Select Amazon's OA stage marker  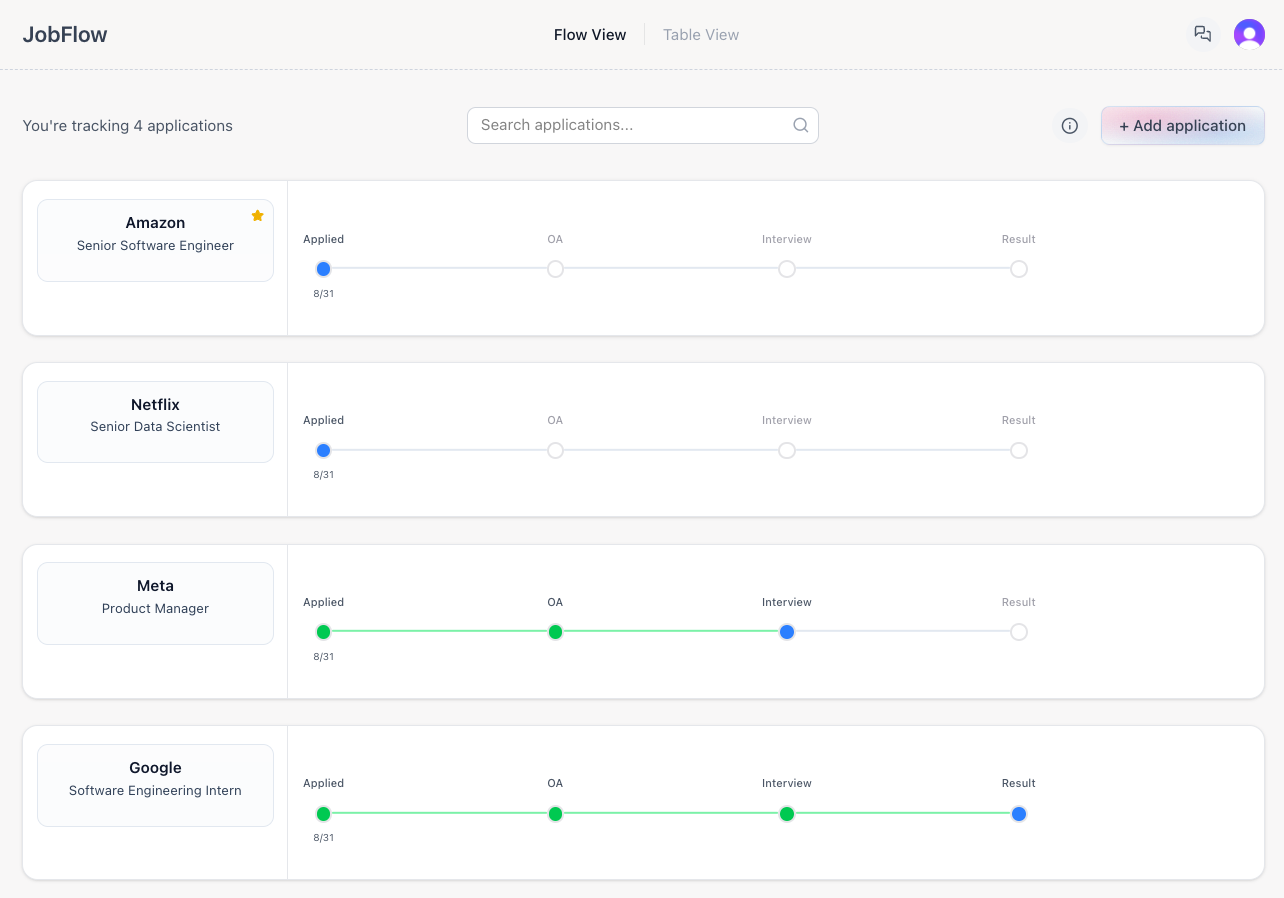(x=555, y=269)
